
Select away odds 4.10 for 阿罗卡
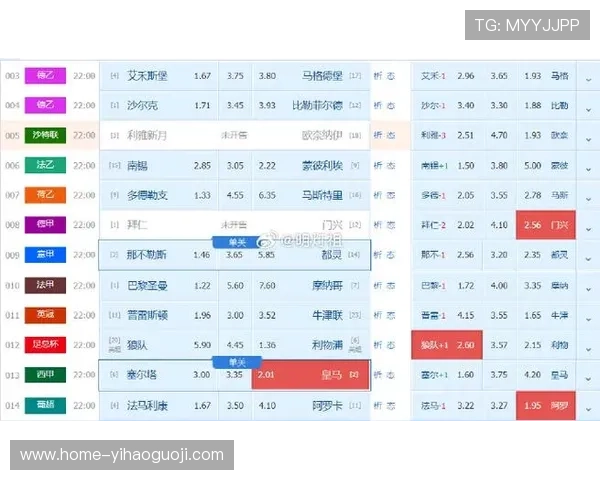[267, 405]
